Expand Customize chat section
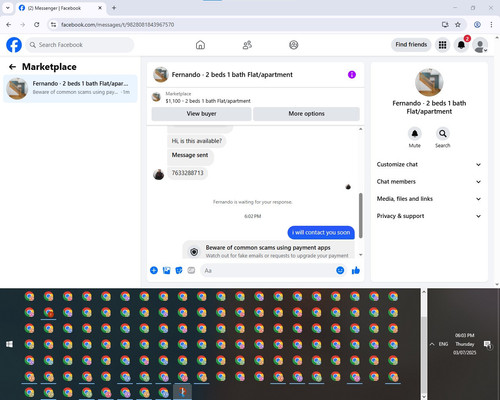 point(429,164)
